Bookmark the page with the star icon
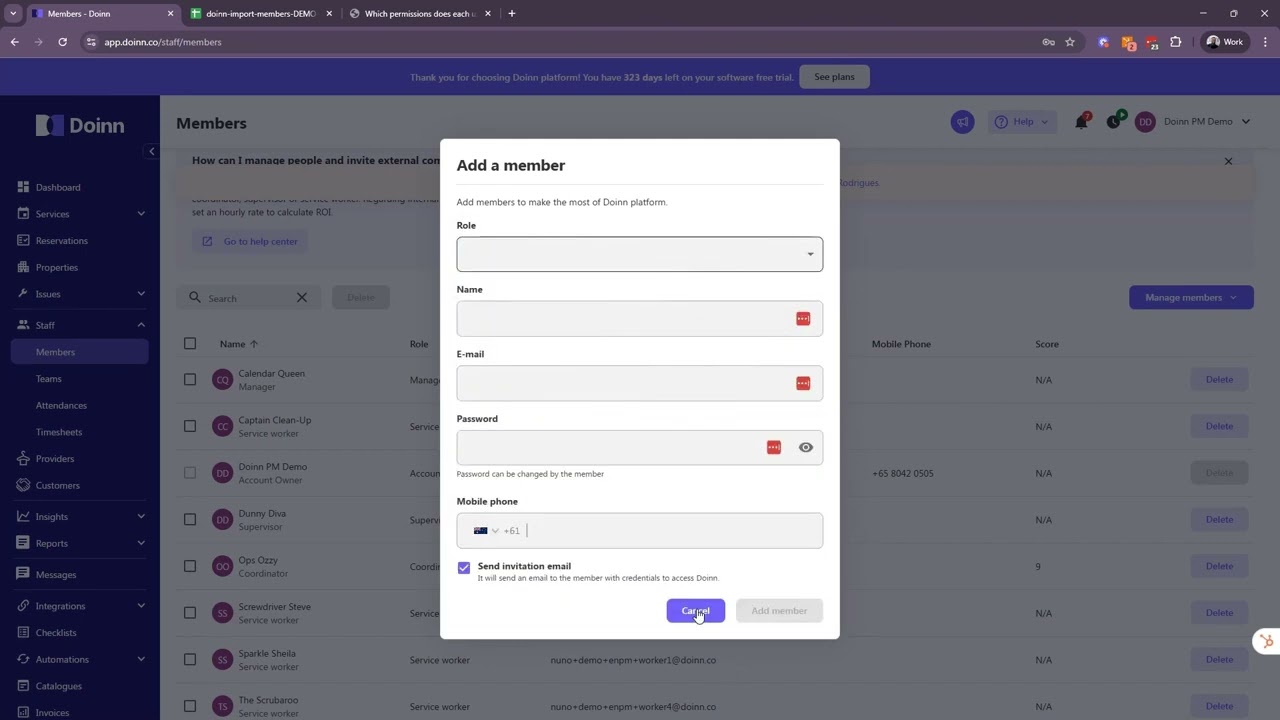The width and height of the screenshot is (1280, 720). tap(1070, 42)
